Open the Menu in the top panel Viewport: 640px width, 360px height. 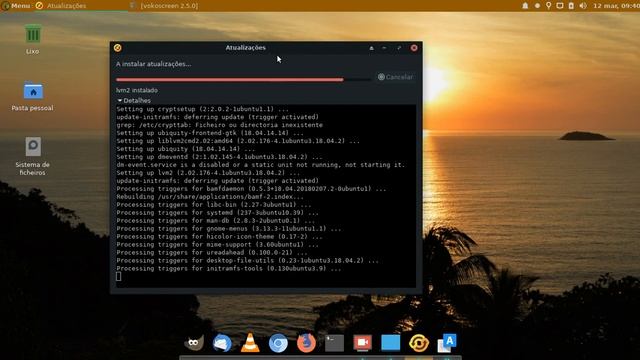[x=16, y=6]
